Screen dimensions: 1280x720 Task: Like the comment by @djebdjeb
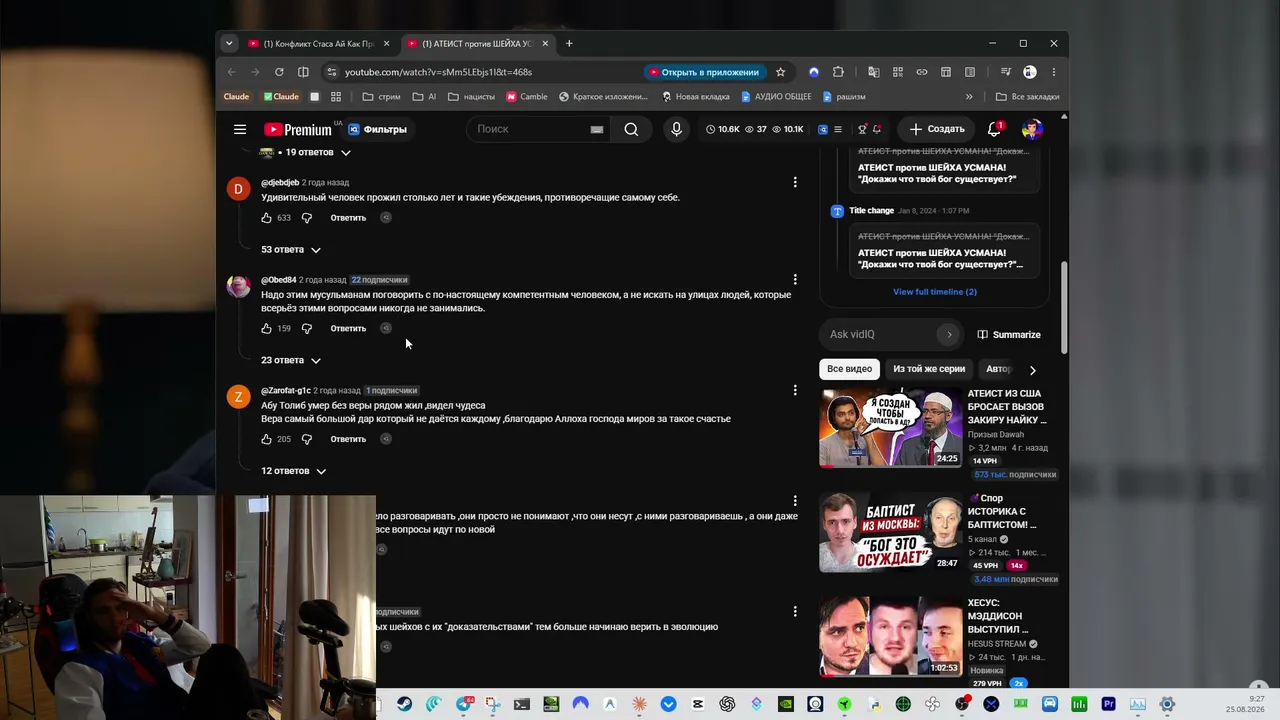pyautogui.click(x=266, y=217)
